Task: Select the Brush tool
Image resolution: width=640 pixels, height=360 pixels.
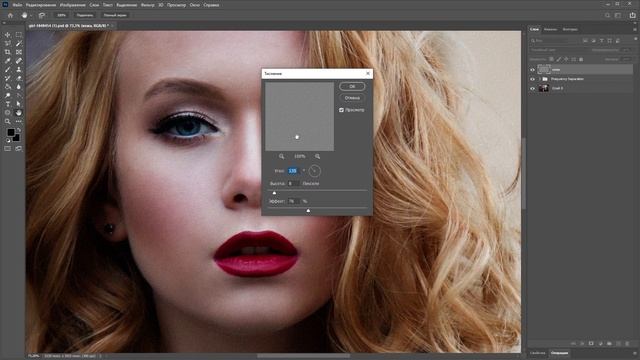Action: [8, 69]
